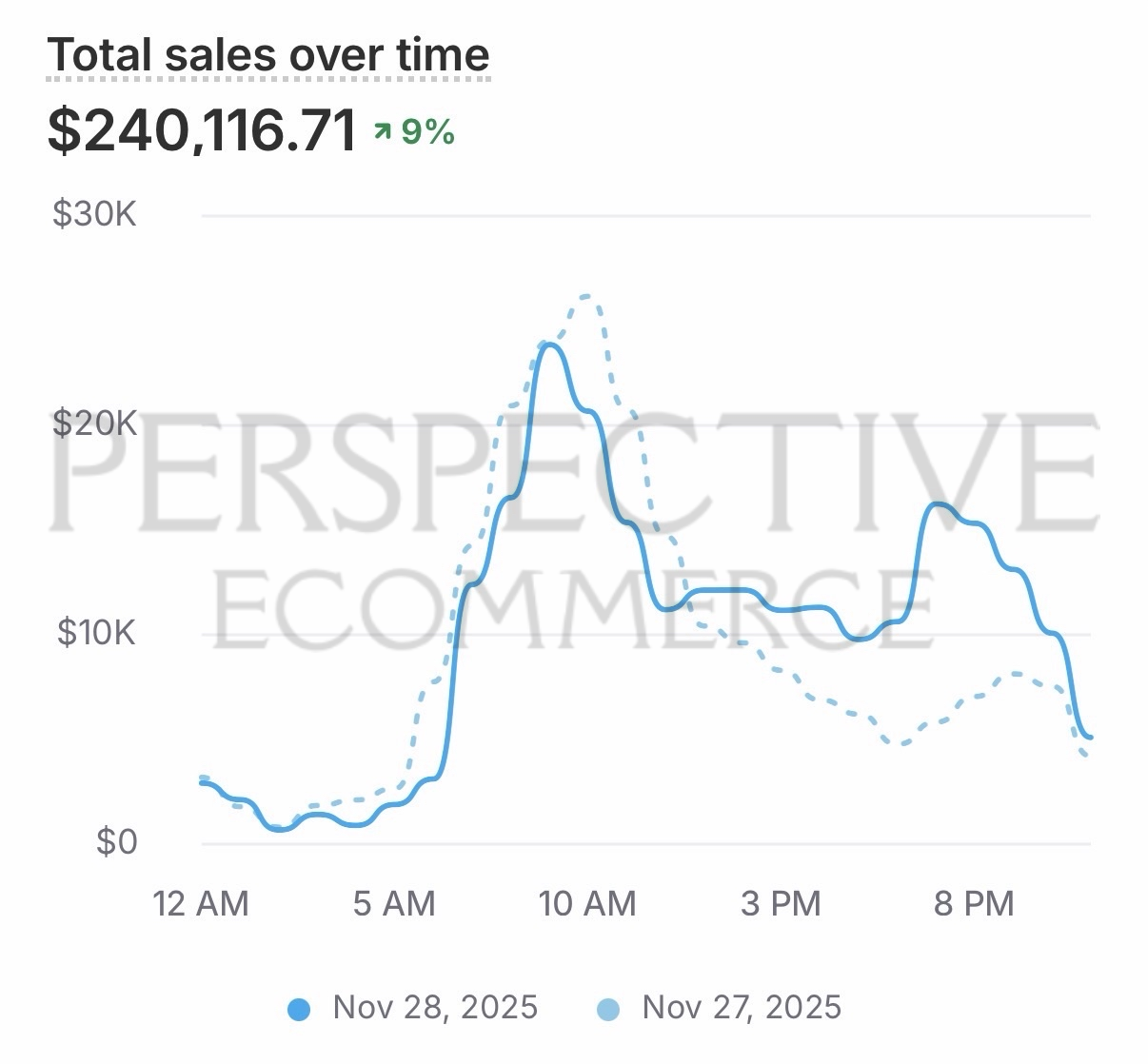Click the green upward trend arrow icon

383,131
